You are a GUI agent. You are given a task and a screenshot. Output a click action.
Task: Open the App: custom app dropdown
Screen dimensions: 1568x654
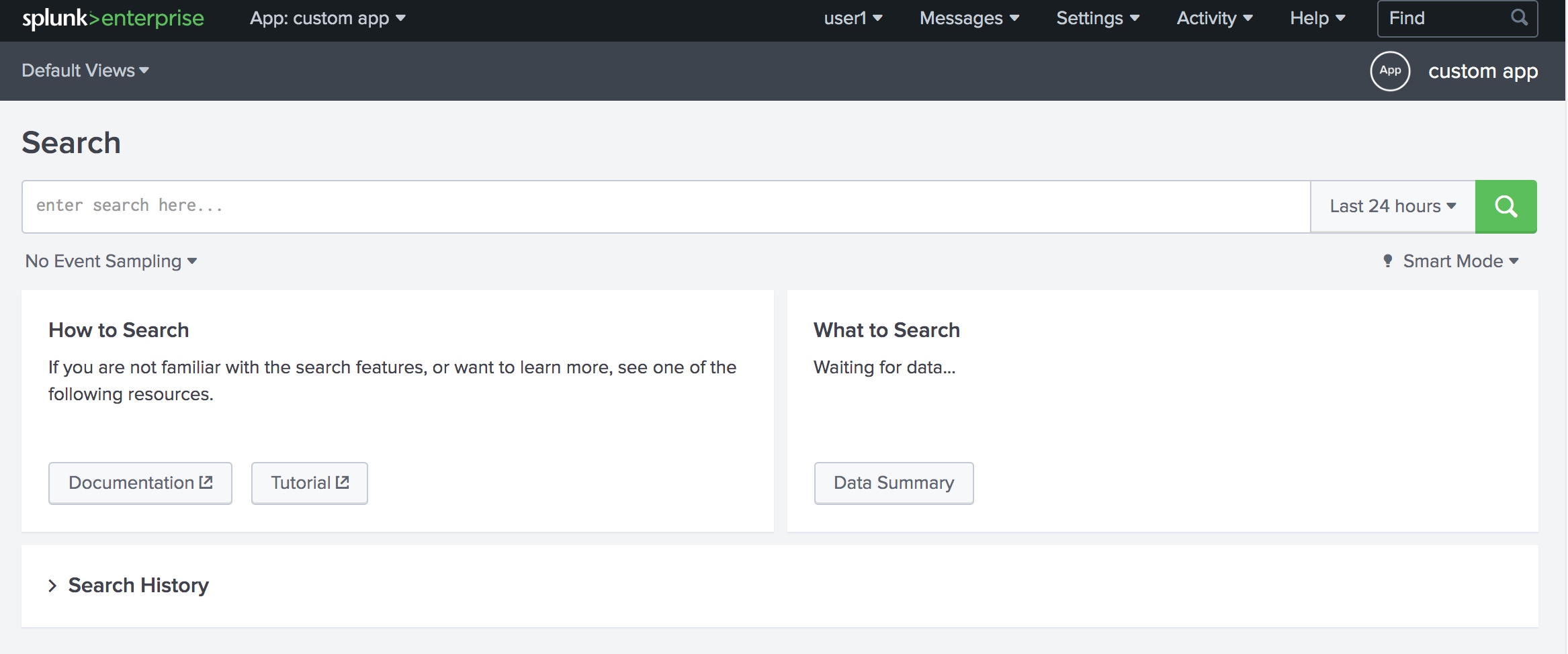coord(327,18)
